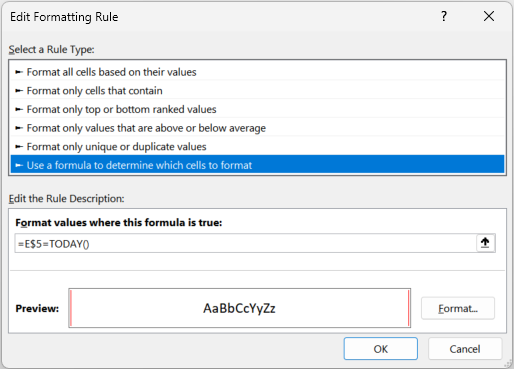The height and width of the screenshot is (369, 514).
Task: Click the 'Edit Formatting Rule' dialog title
Action: coord(64,17)
